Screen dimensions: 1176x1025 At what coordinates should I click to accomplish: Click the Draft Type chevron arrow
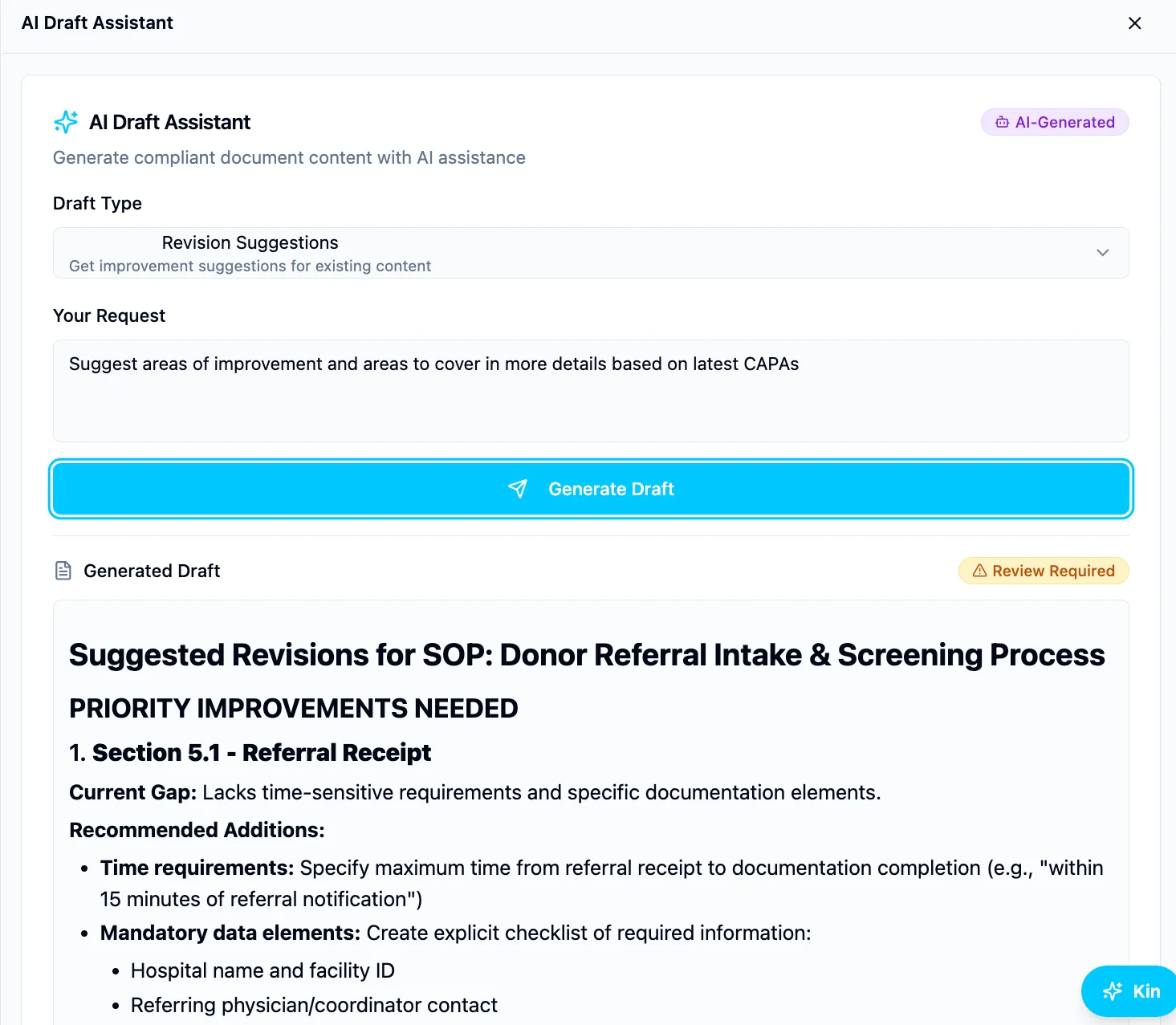tap(1103, 253)
